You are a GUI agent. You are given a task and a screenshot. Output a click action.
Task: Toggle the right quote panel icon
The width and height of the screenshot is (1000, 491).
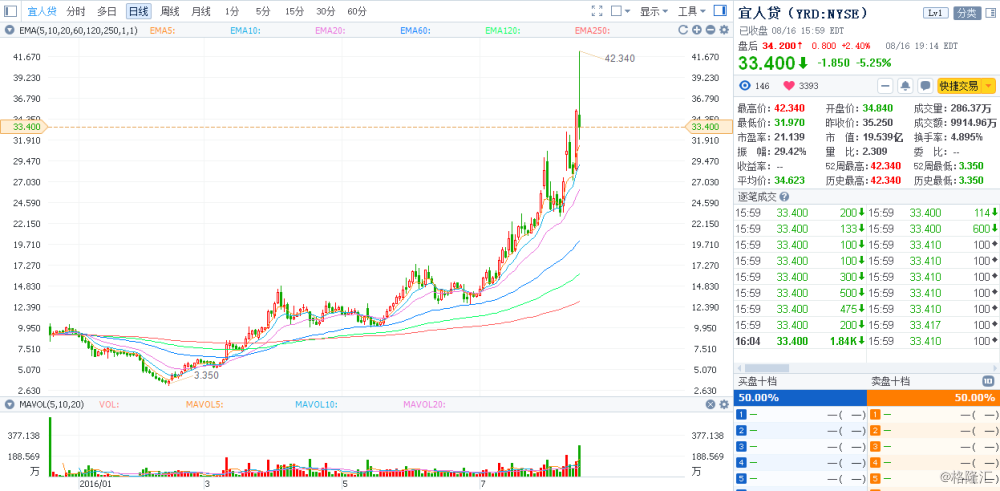point(720,11)
